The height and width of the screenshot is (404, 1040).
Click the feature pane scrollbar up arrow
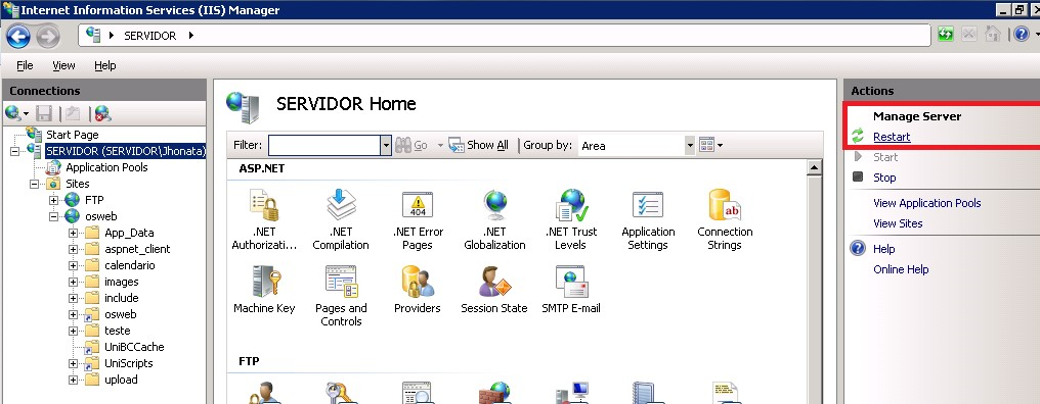(x=814, y=168)
